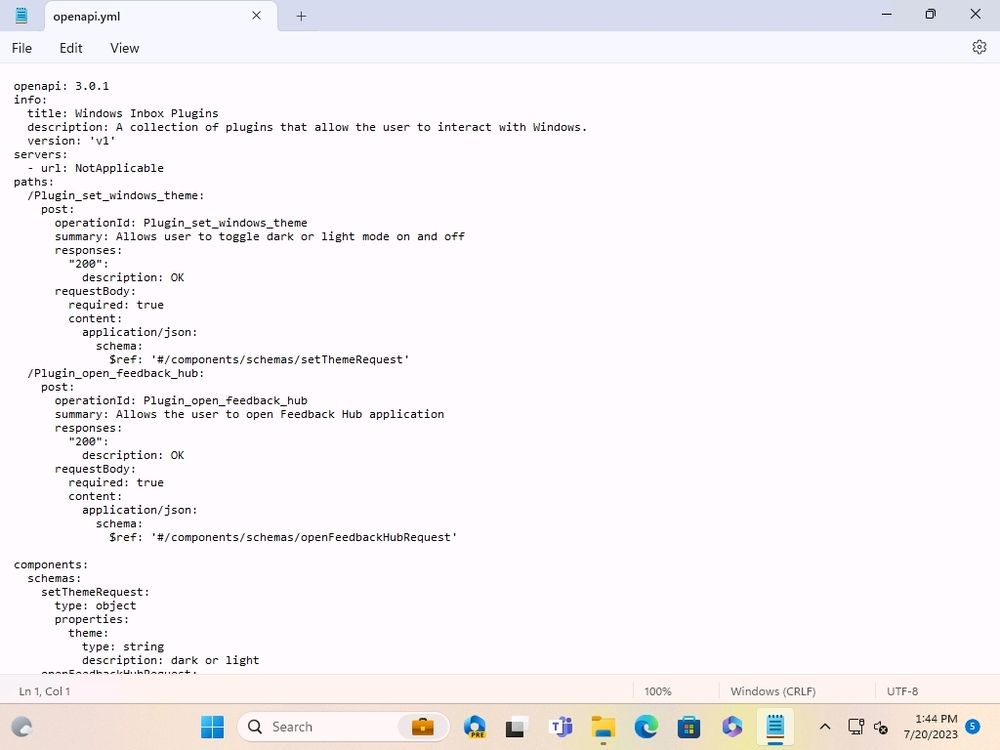Click the Notepad taskbar icon
The width and height of the screenshot is (1000, 750).
(775, 726)
